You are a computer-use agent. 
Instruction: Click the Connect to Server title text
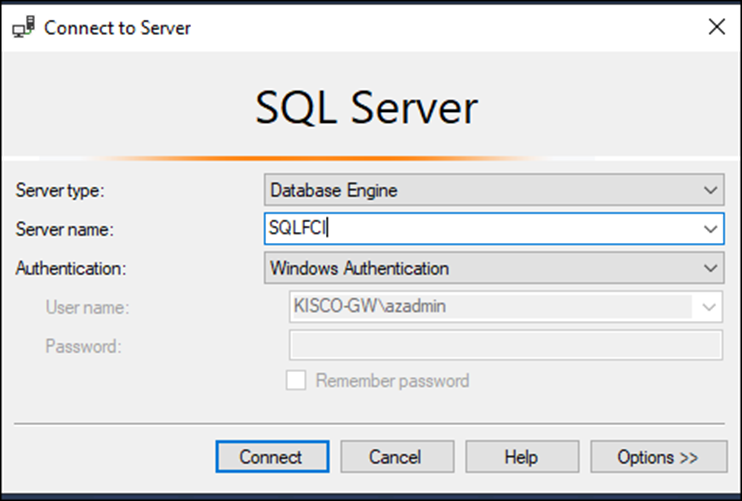click(x=117, y=27)
